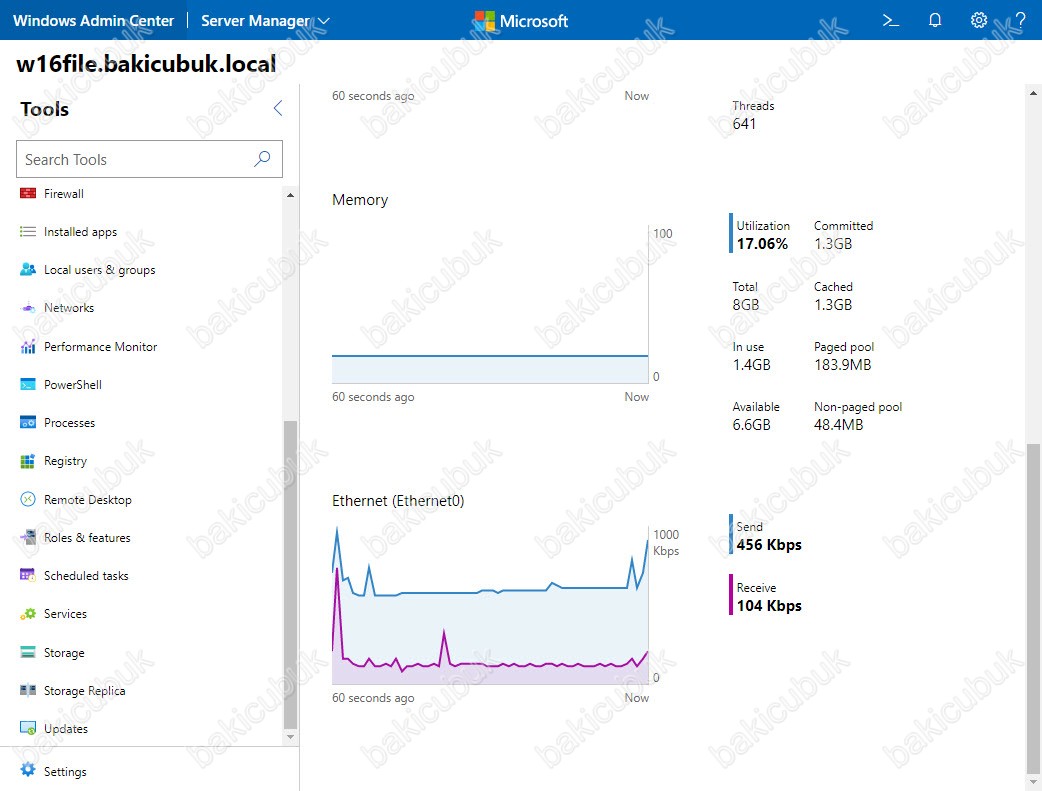Open the Processes tool icon
The image size is (1042, 791).
(x=28, y=423)
